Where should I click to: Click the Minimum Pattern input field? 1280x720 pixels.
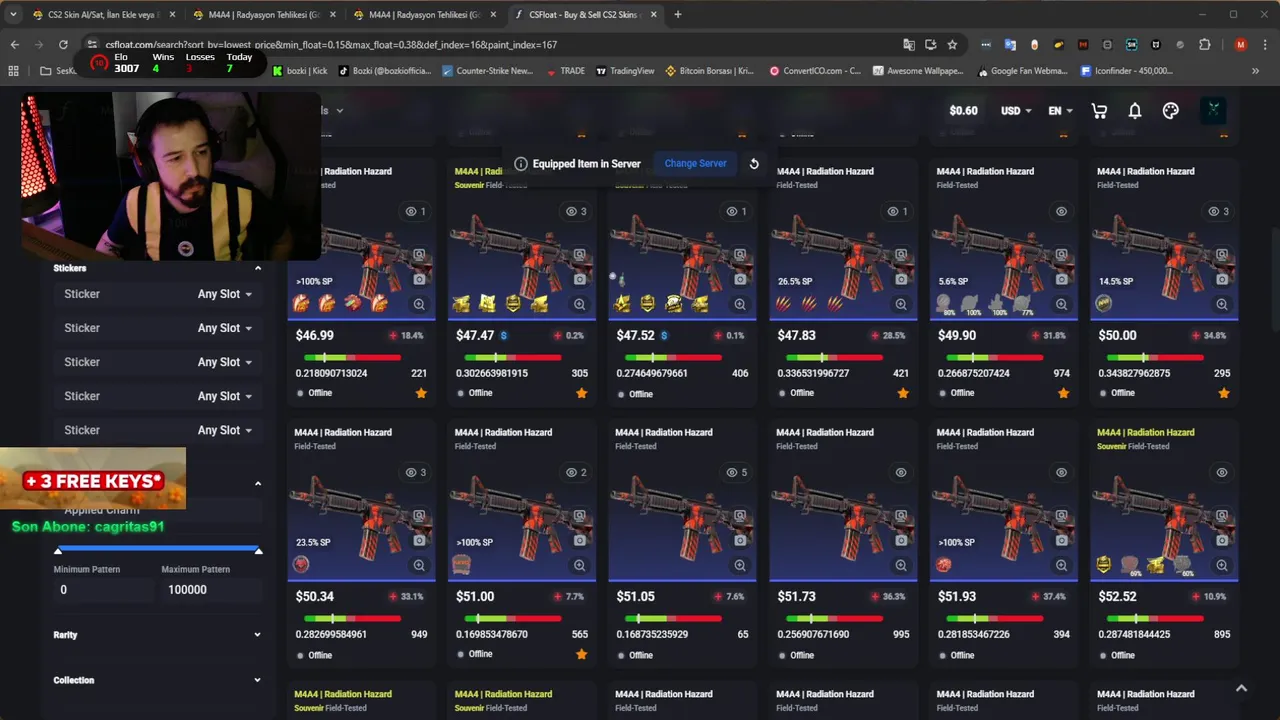point(103,590)
